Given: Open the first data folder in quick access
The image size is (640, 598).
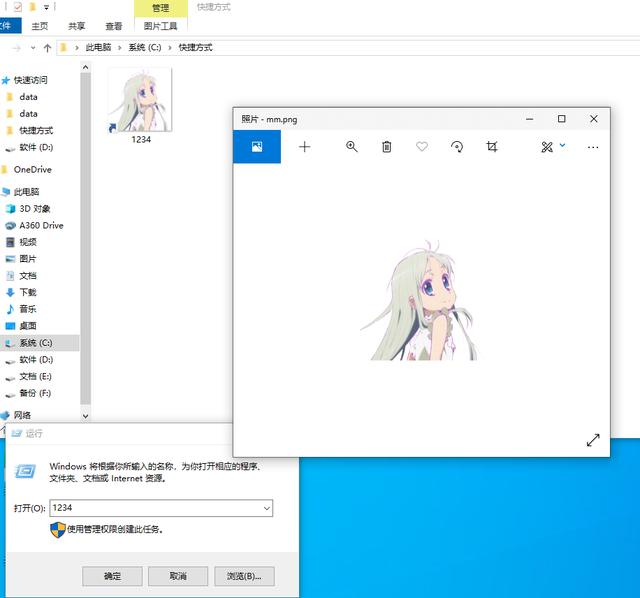Looking at the screenshot, I should pos(28,97).
